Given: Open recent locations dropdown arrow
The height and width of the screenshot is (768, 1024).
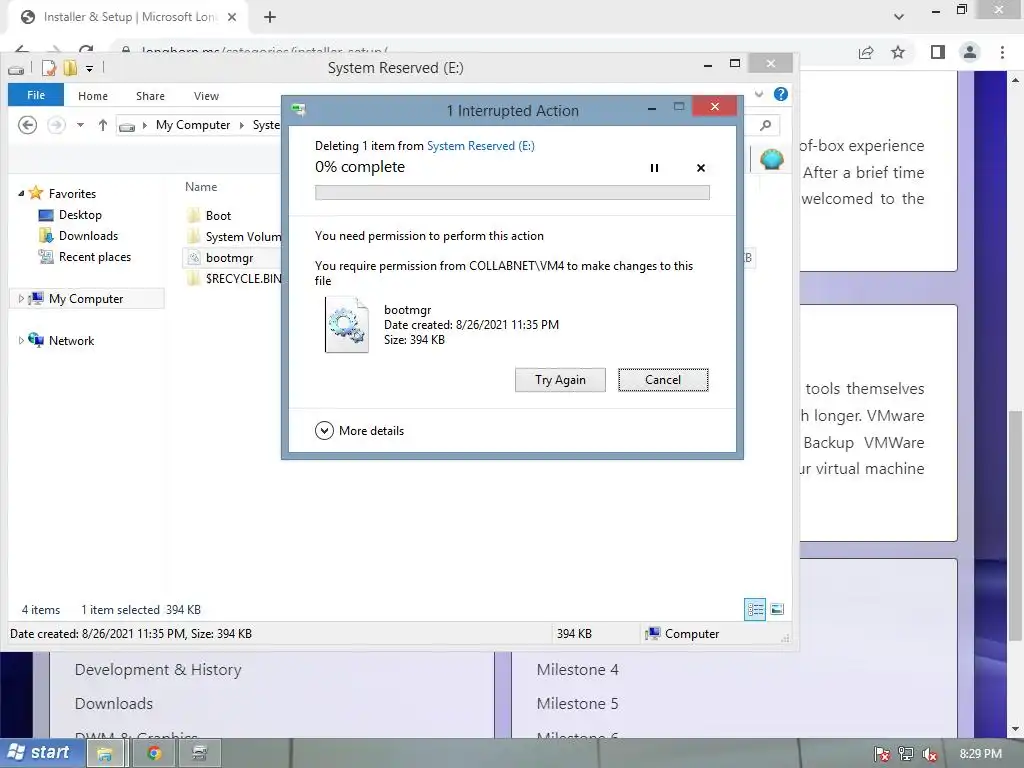Looking at the screenshot, I should (x=80, y=125).
